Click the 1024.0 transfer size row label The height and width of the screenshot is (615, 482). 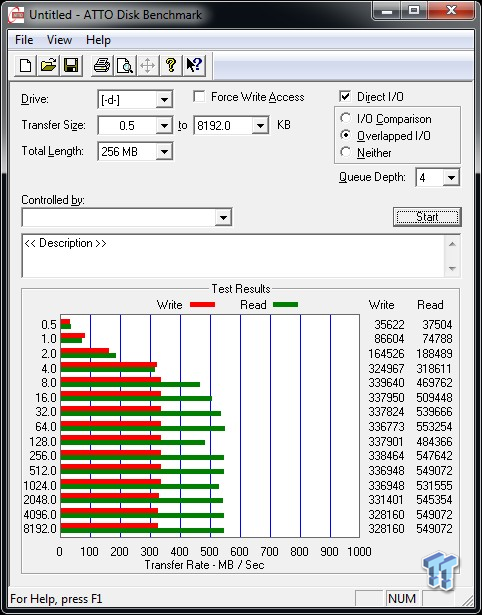(x=40, y=486)
